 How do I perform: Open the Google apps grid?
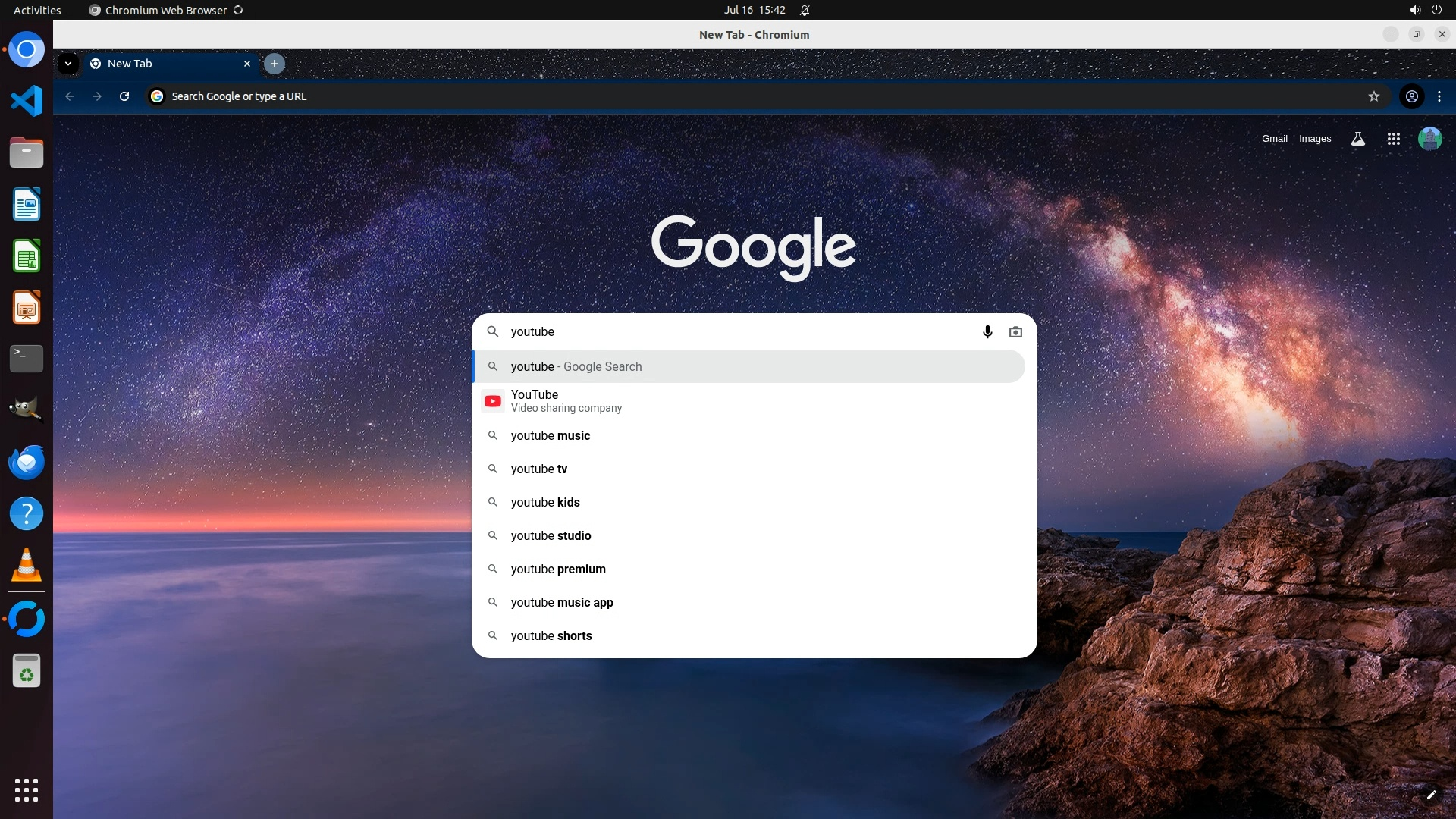(x=1393, y=139)
